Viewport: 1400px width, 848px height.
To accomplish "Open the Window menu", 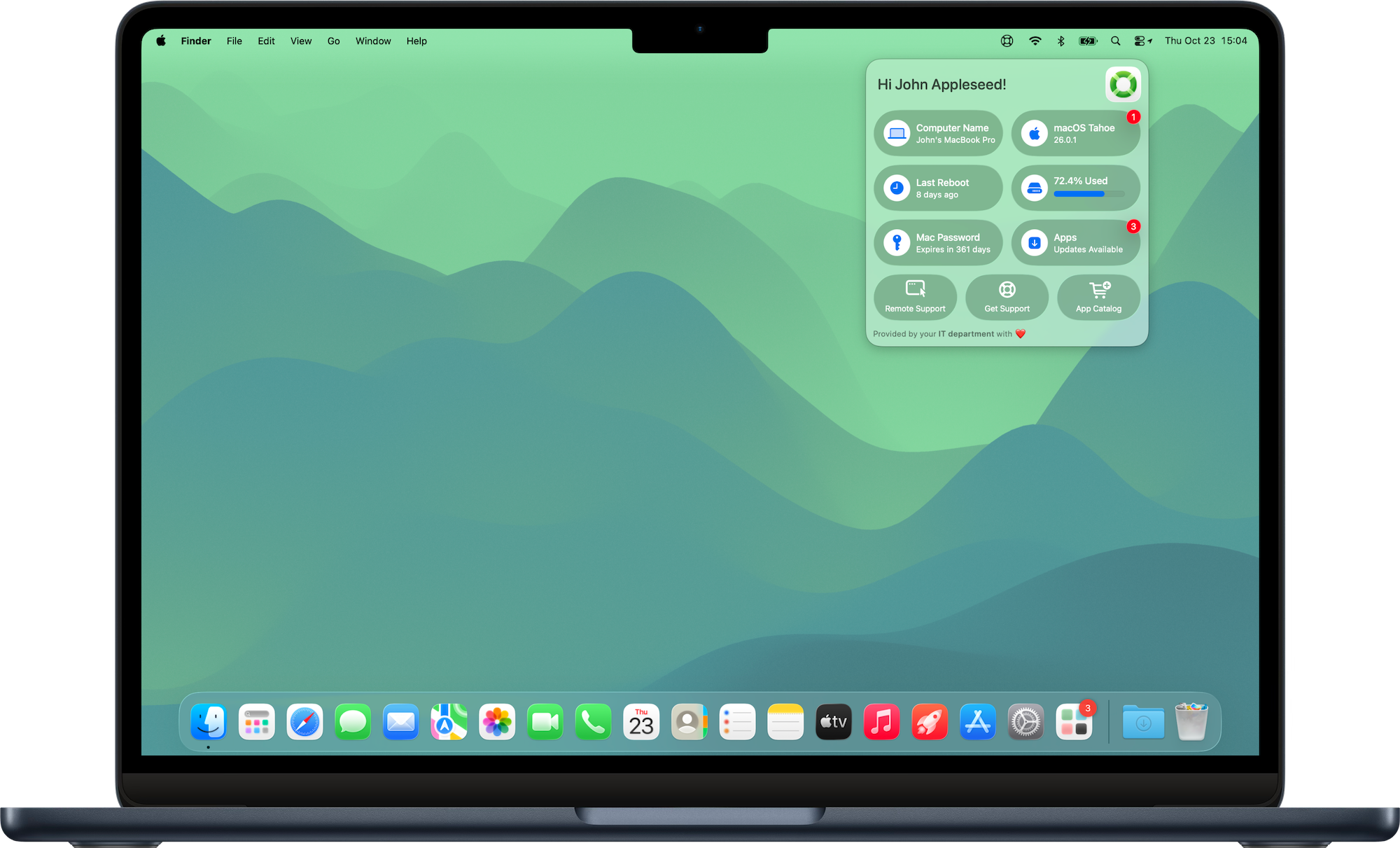I will [x=373, y=41].
